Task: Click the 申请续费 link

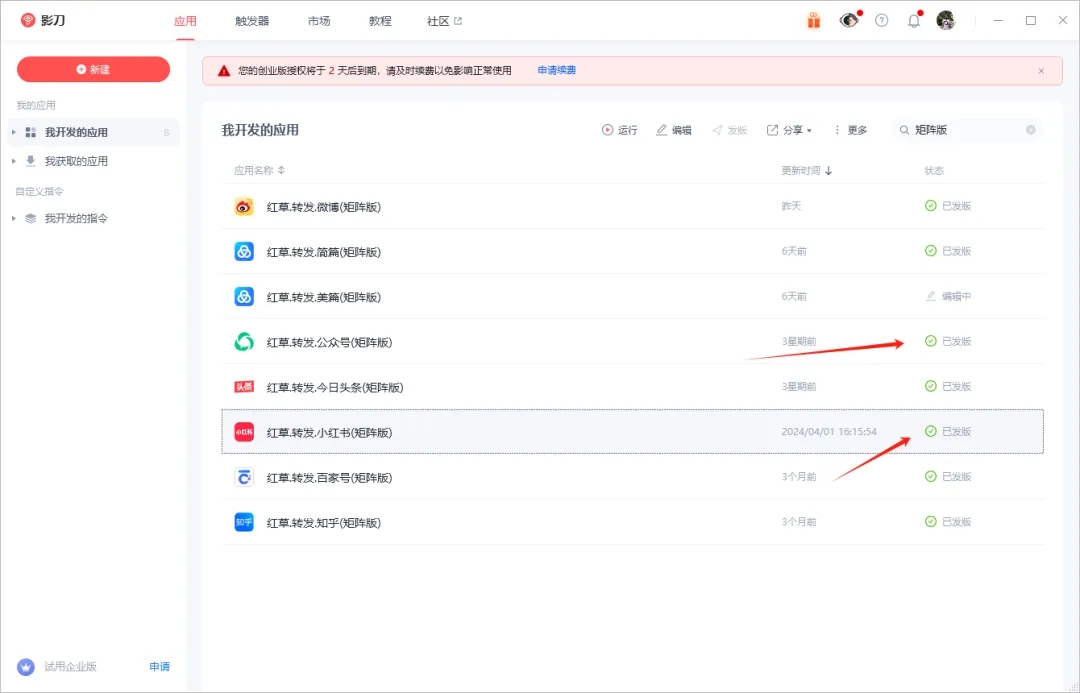Action: click(557, 70)
